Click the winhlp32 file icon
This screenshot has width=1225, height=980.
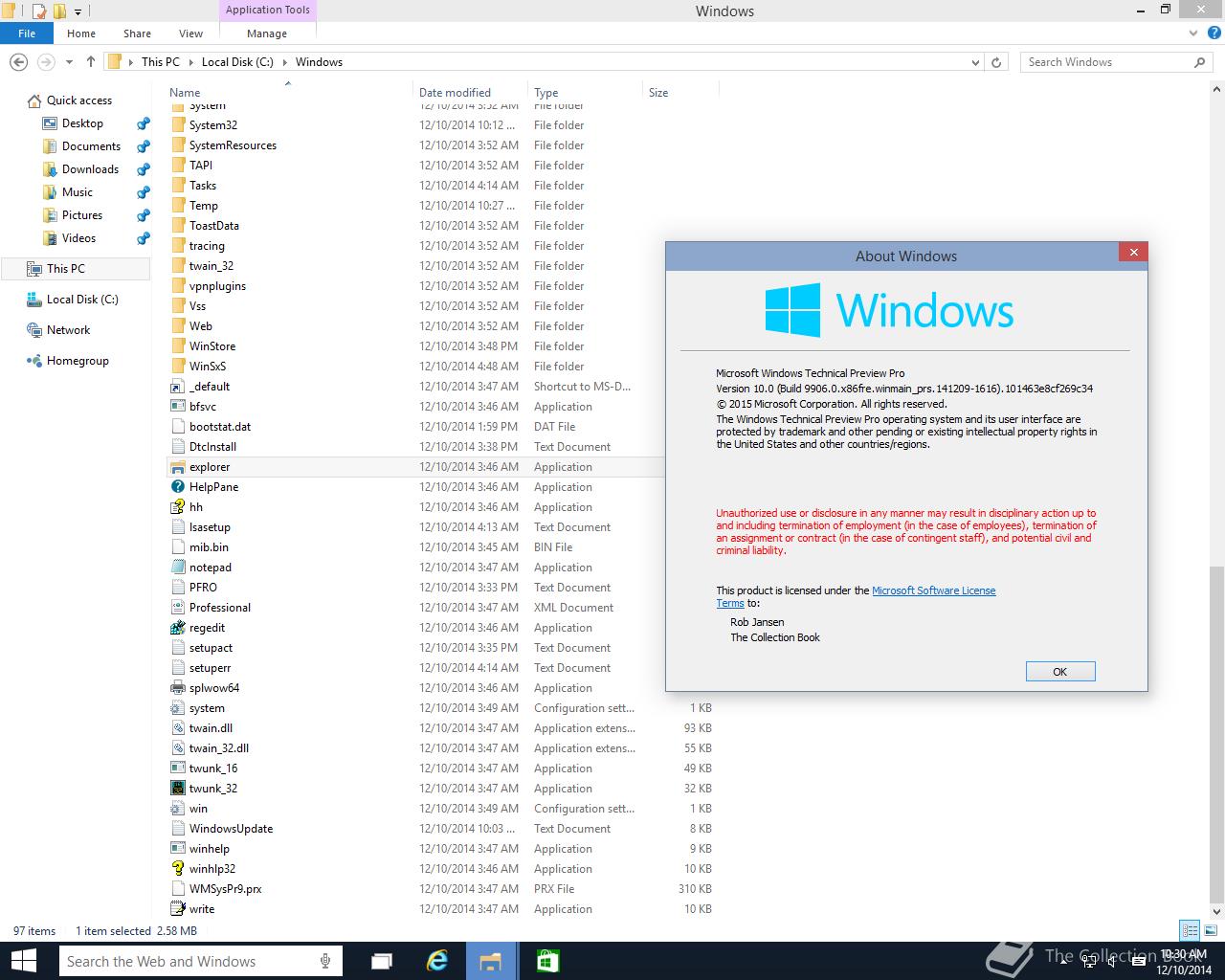coord(177,869)
